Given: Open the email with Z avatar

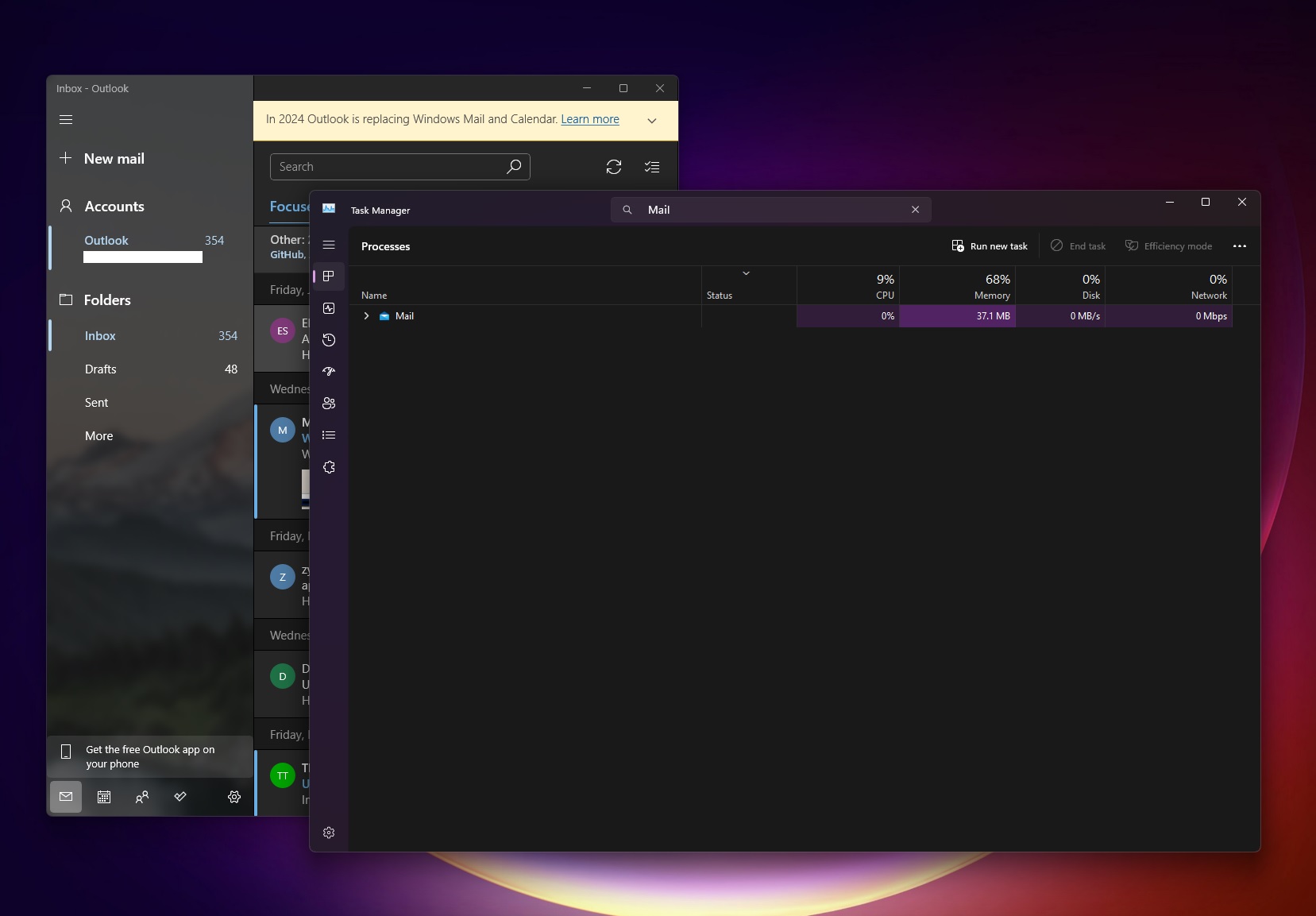Looking at the screenshot, I should coord(283,586).
